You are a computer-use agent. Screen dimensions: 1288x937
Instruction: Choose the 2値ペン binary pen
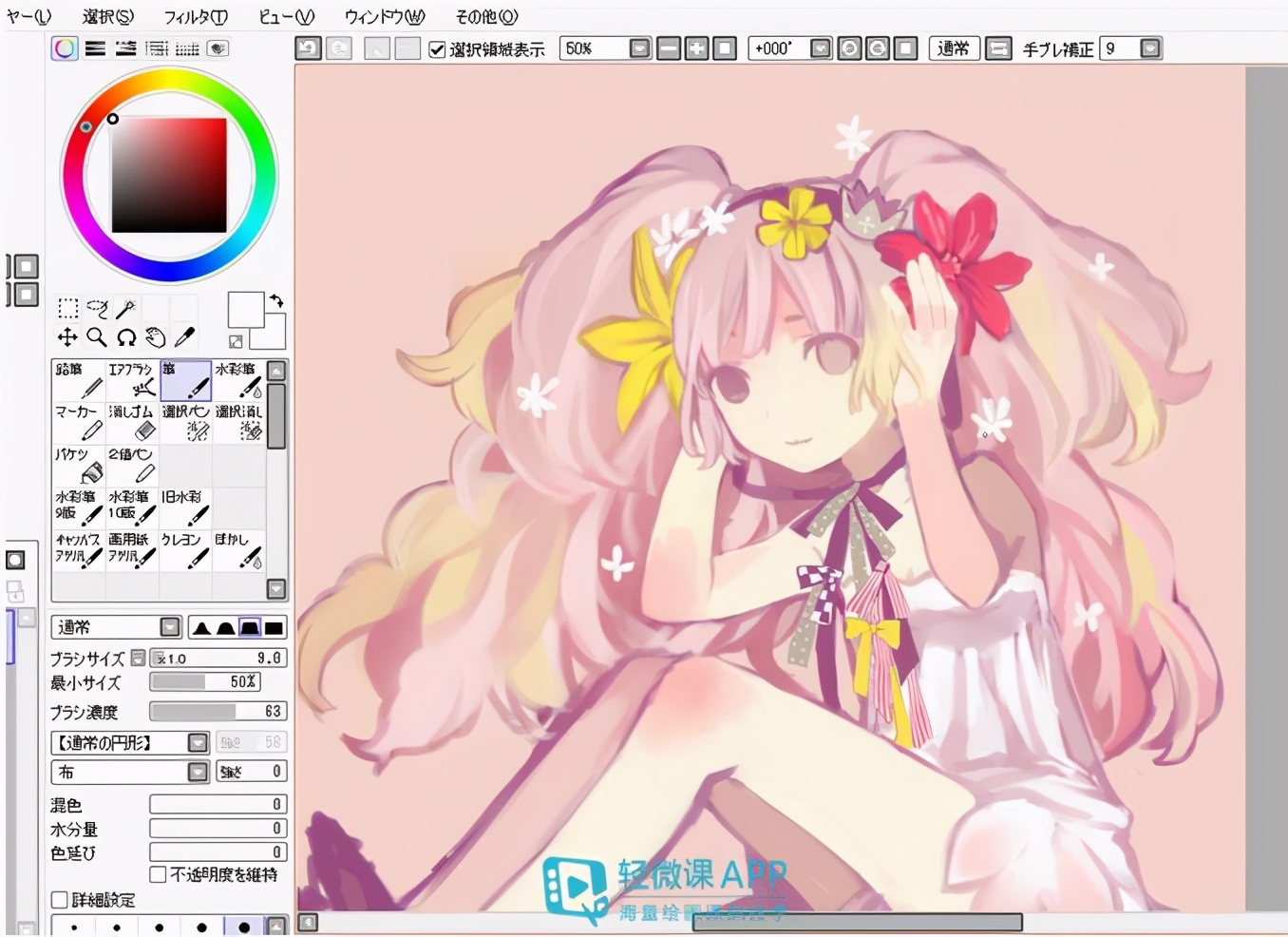click(x=132, y=466)
